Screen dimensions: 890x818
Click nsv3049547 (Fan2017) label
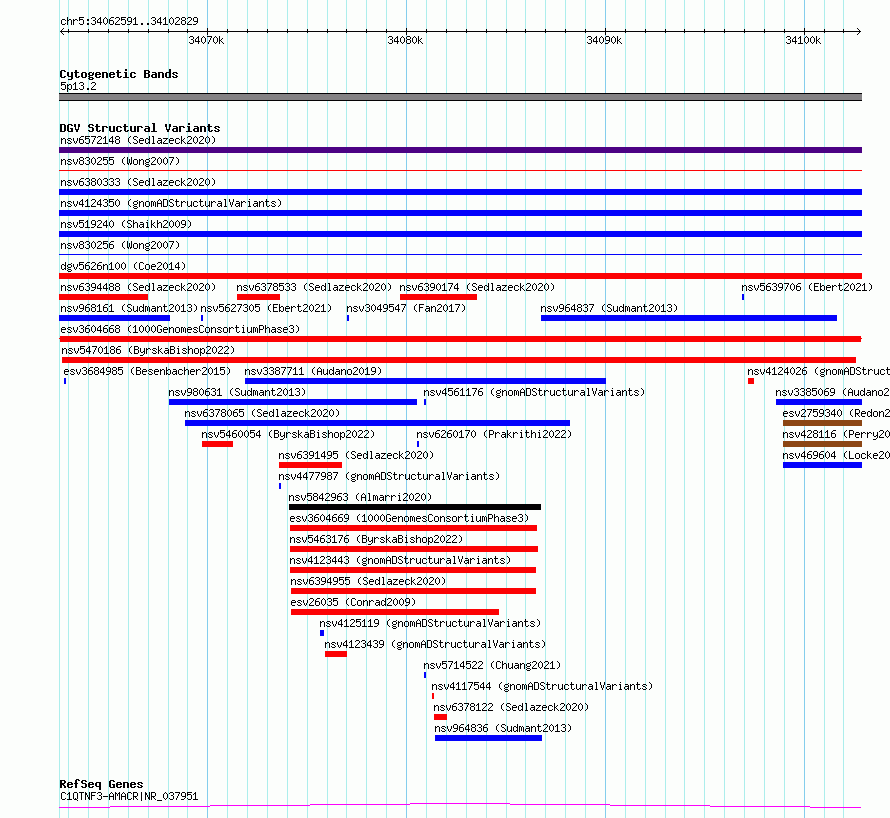(x=406, y=308)
